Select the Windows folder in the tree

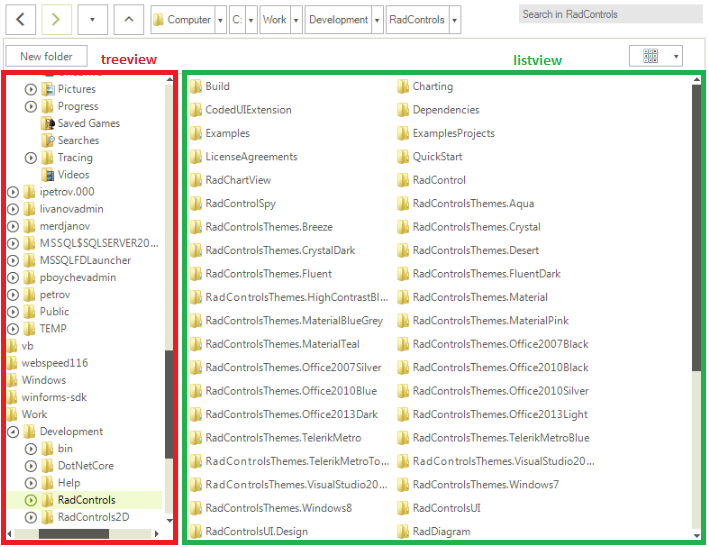click(43, 380)
